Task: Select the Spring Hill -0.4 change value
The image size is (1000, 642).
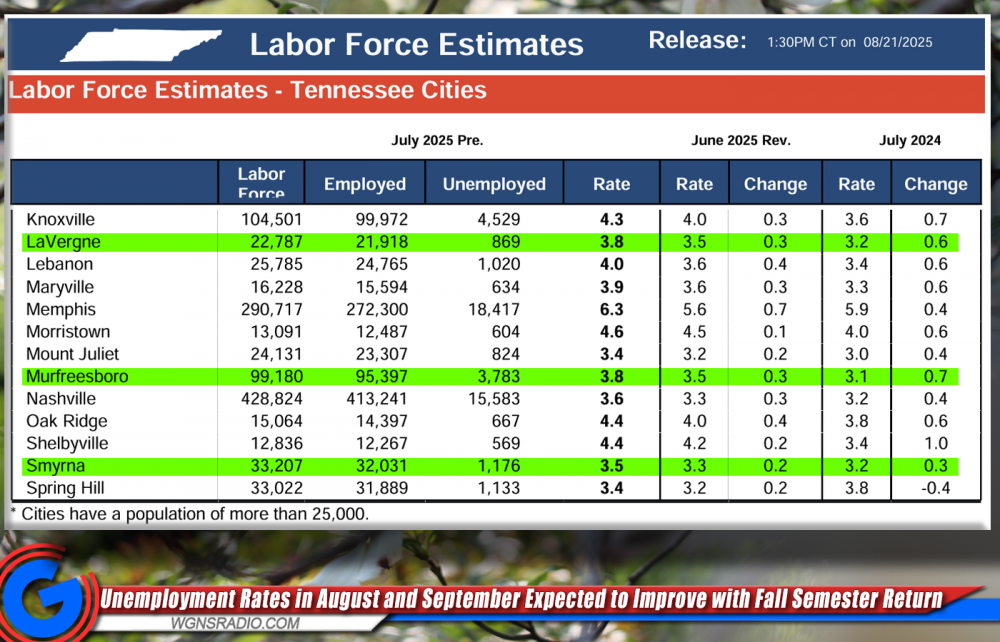Action: 935,489
